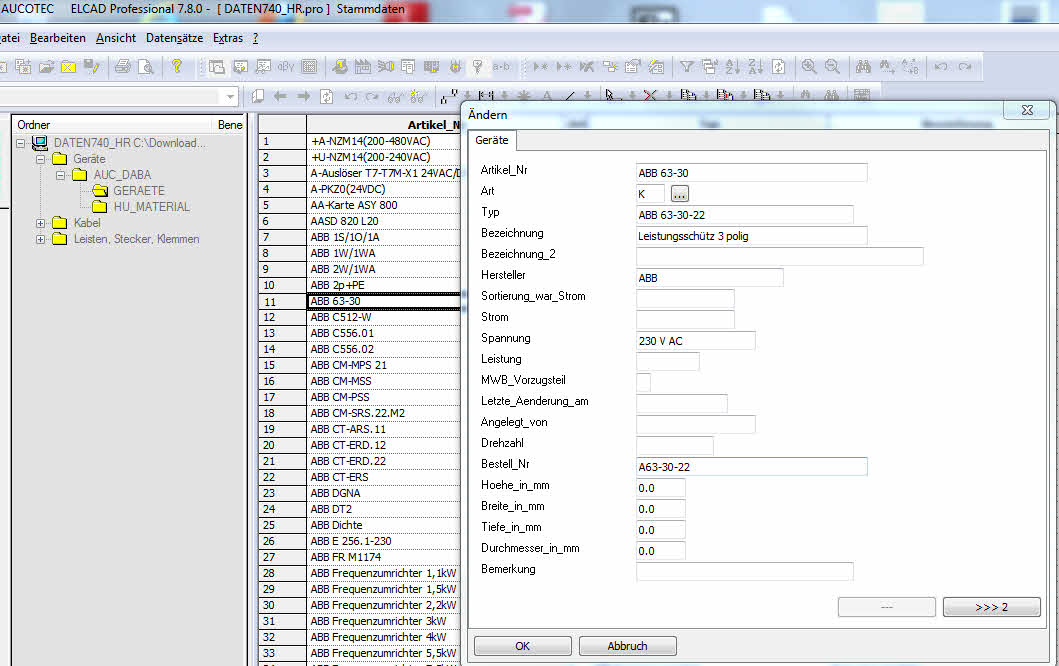Click the folder with X icon

coord(68,66)
